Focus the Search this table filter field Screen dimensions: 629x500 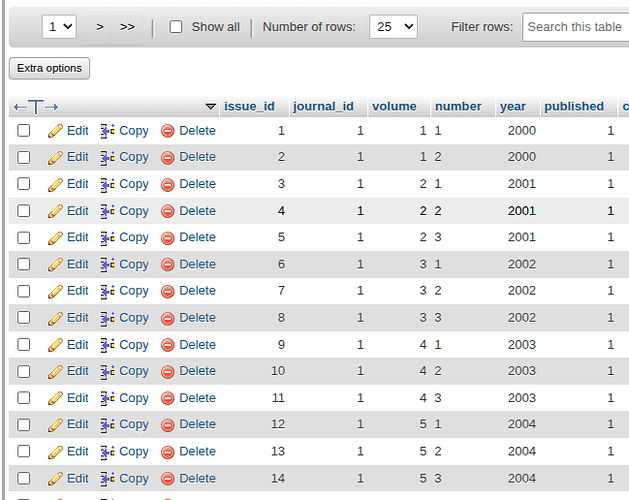576,27
